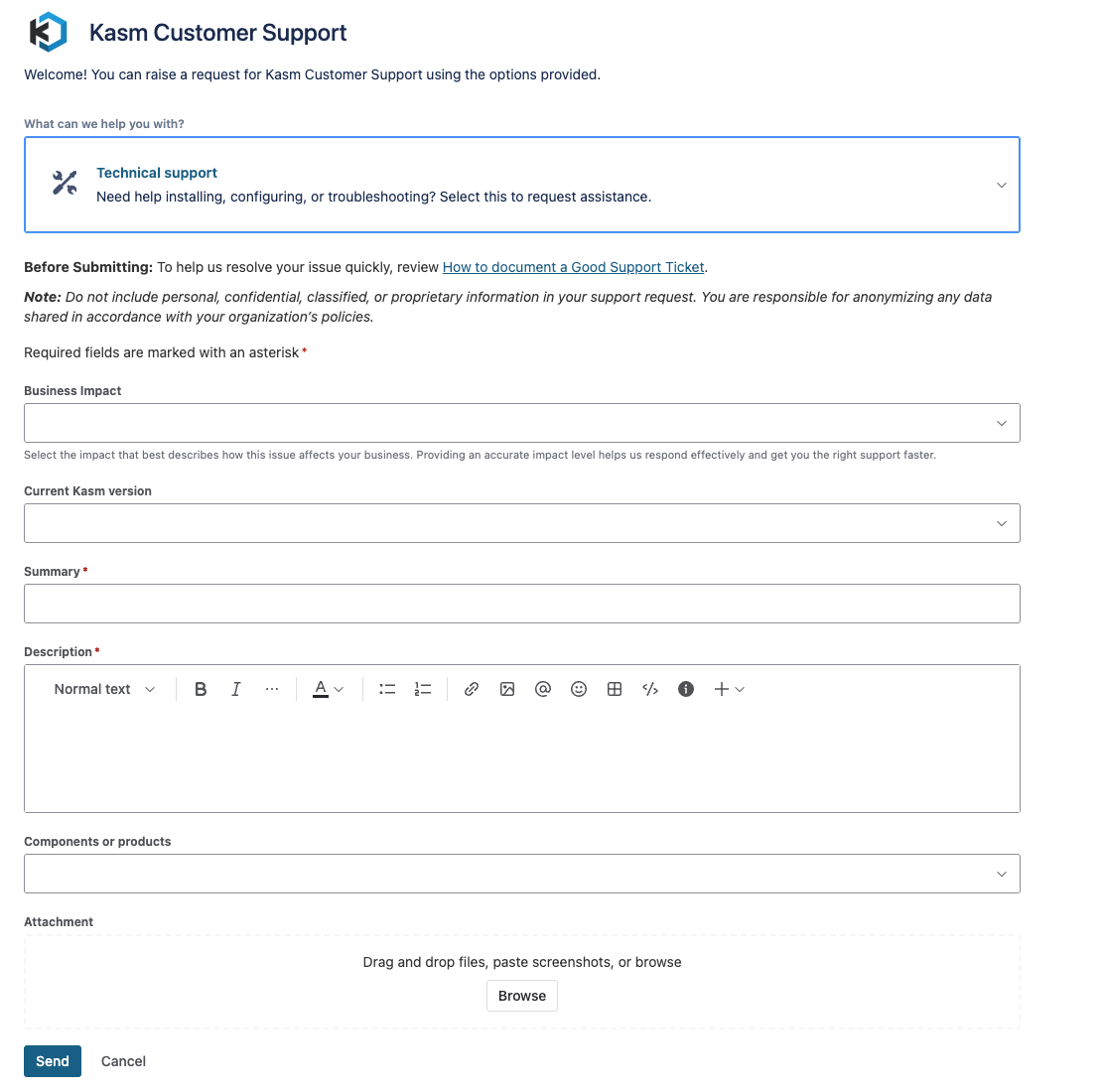Expand the Current Kasm version dropdown

pyautogui.click(x=521, y=523)
